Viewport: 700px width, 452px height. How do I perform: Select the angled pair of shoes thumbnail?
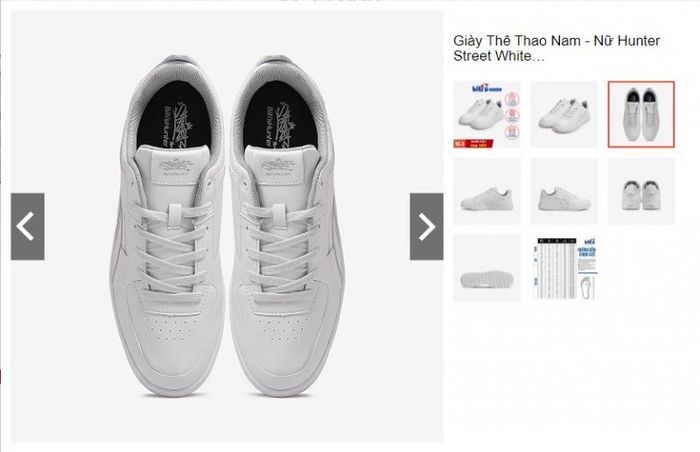[x=564, y=114]
